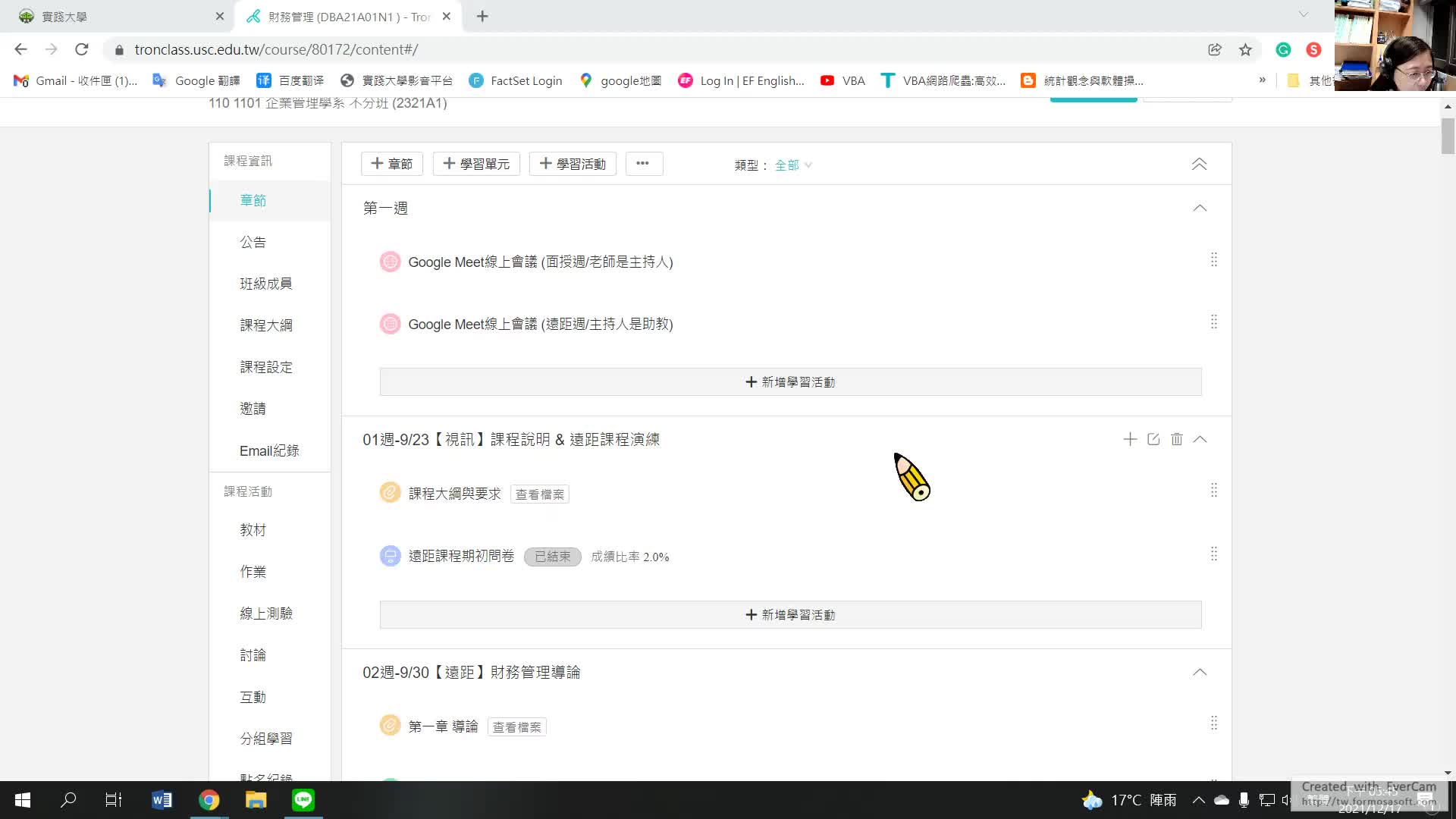Click the 章節 add chapter button
Image resolution: width=1456 pixels, height=819 pixels.
392,164
